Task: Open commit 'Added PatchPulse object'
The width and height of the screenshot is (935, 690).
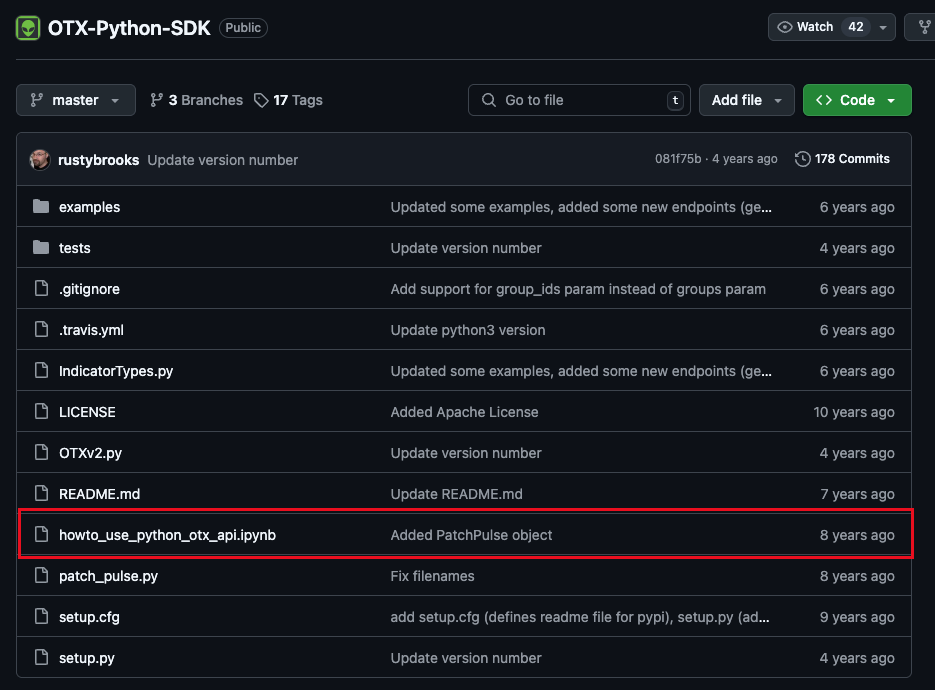Action: click(x=471, y=535)
